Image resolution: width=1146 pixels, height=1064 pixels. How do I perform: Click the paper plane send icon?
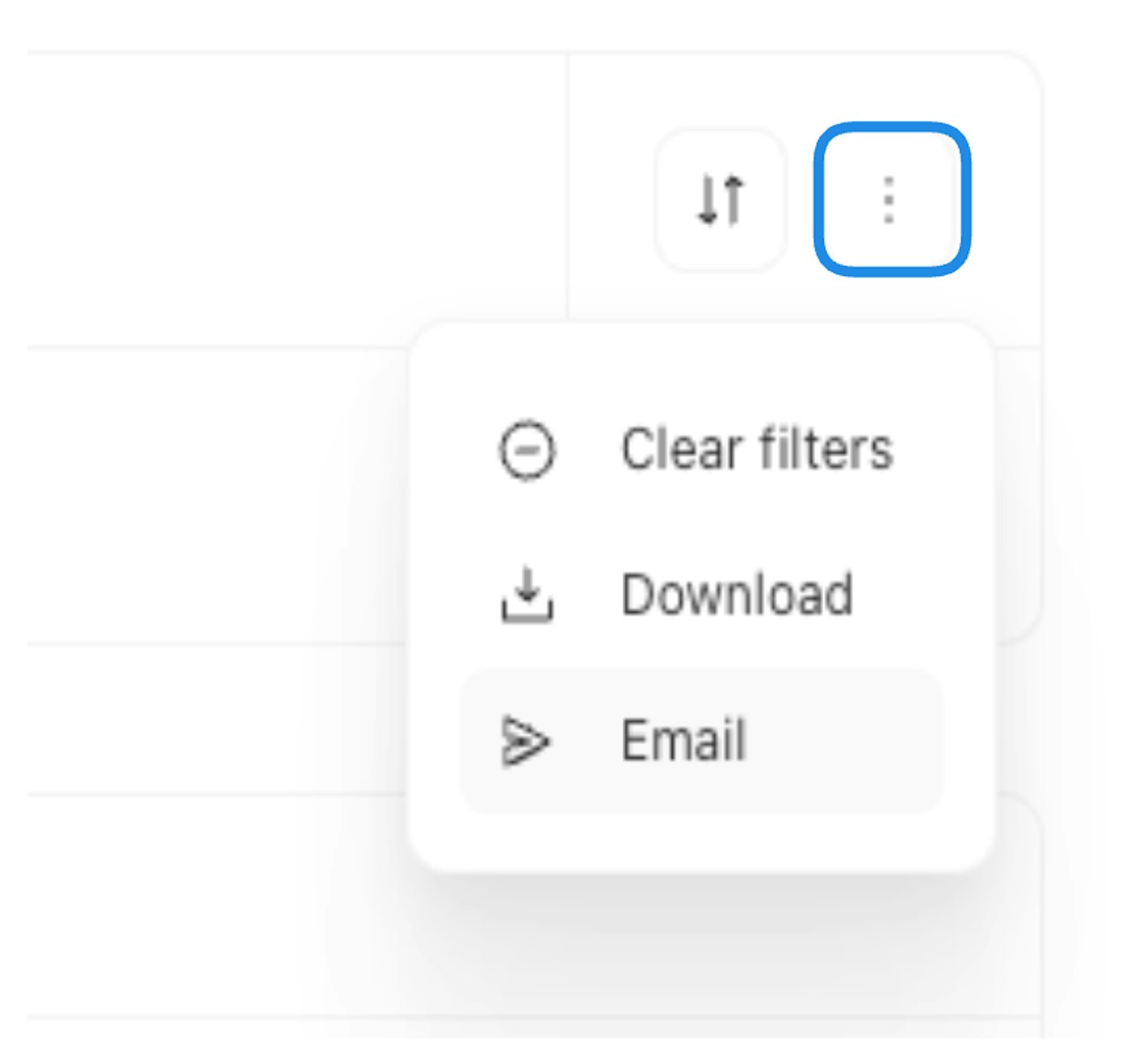pos(525,740)
